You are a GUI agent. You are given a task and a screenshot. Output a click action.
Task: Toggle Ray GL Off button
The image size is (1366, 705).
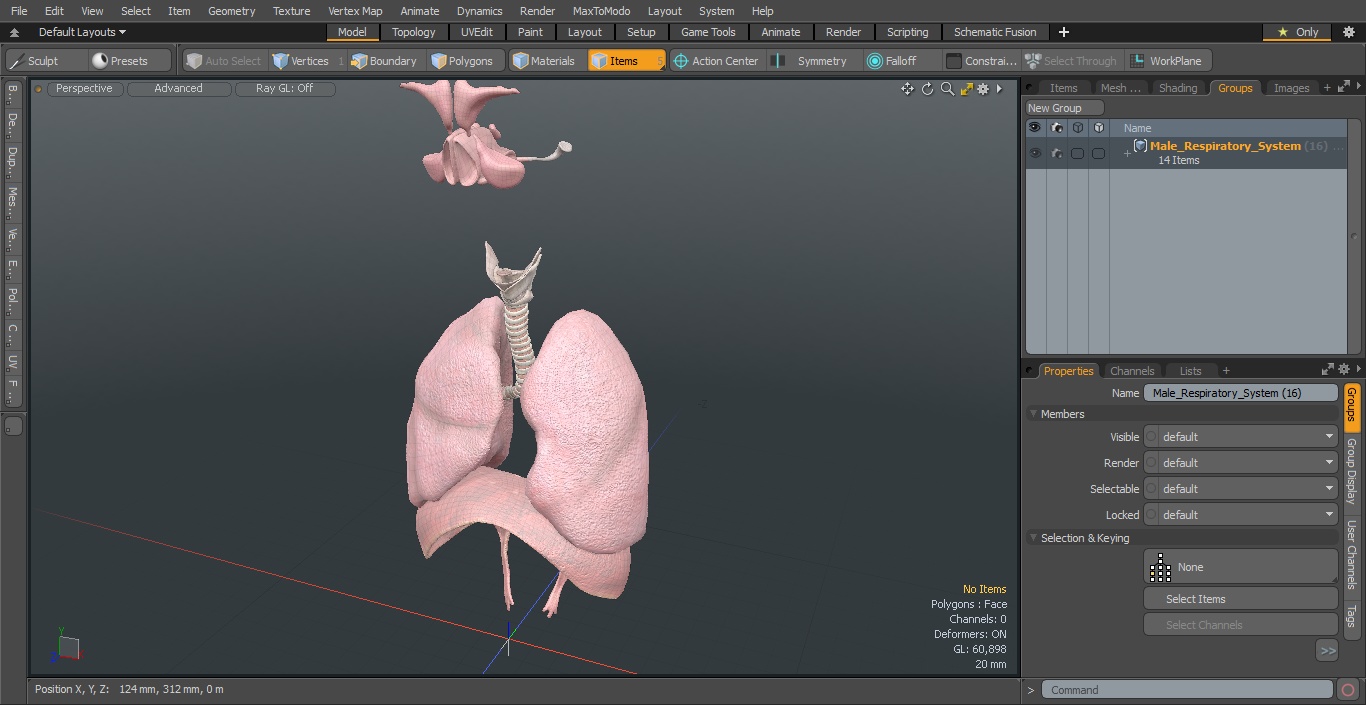[284, 88]
